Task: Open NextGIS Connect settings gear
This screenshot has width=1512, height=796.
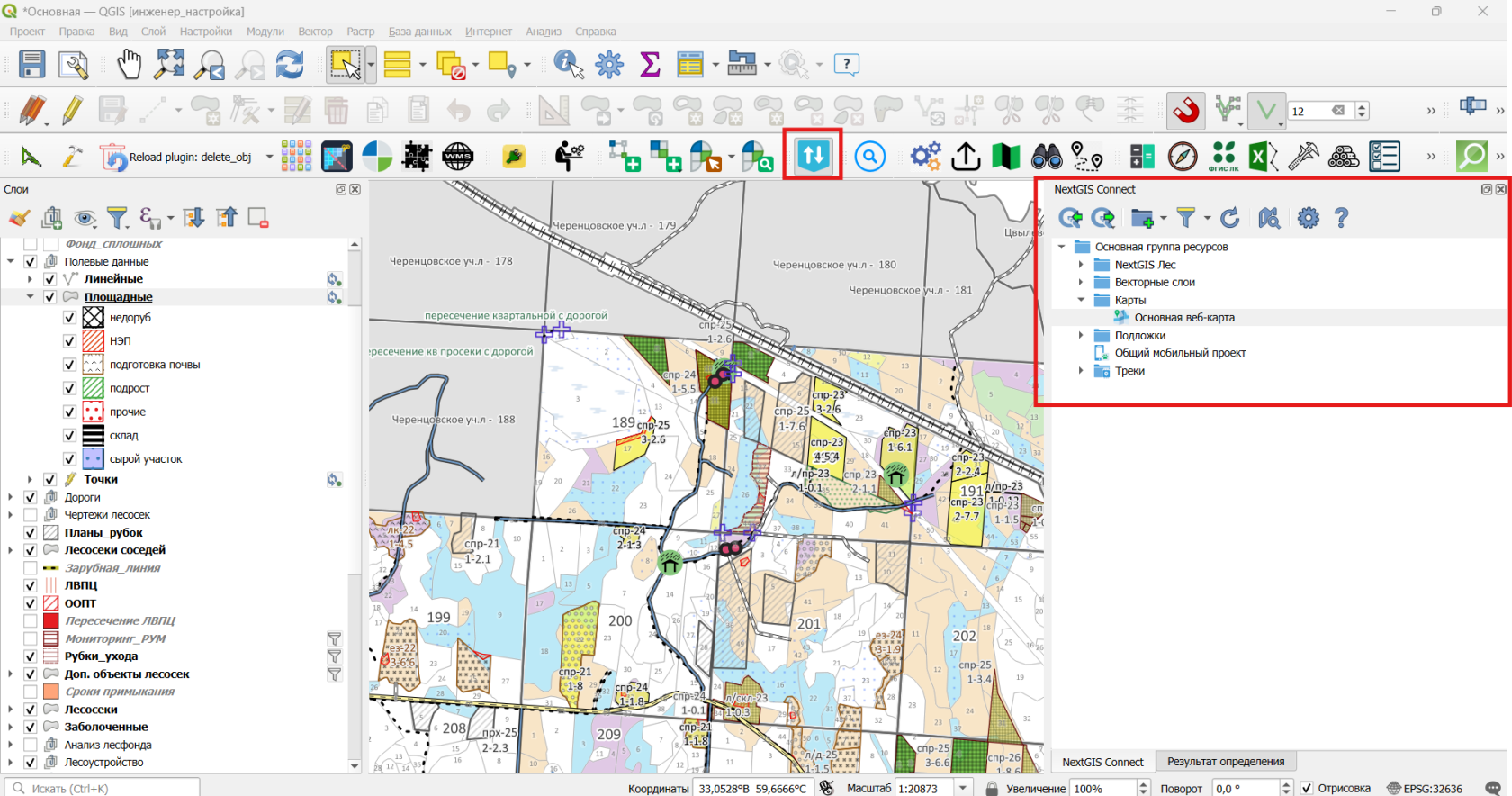Action: (x=1308, y=218)
